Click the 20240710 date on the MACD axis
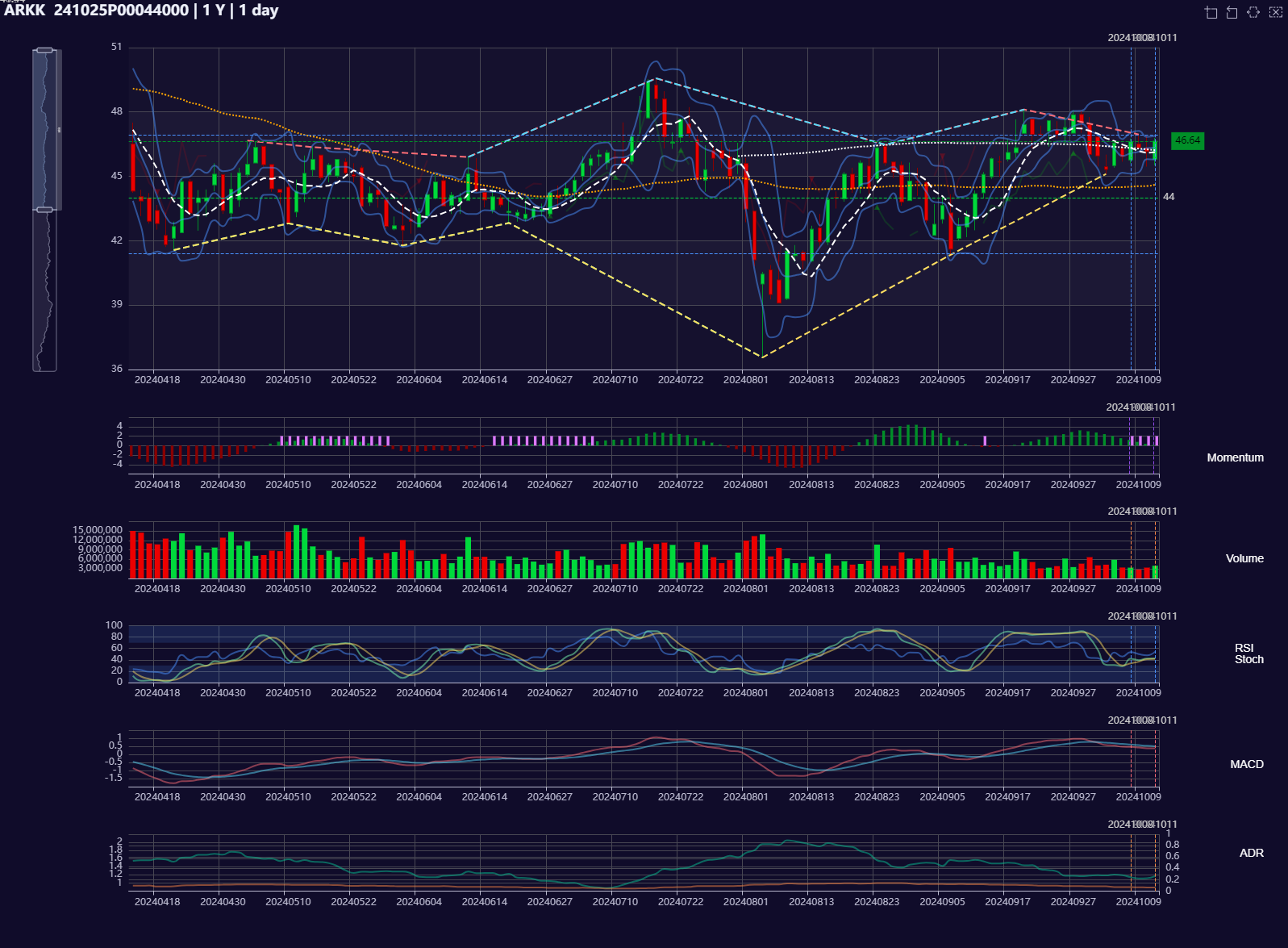 [x=615, y=797]
